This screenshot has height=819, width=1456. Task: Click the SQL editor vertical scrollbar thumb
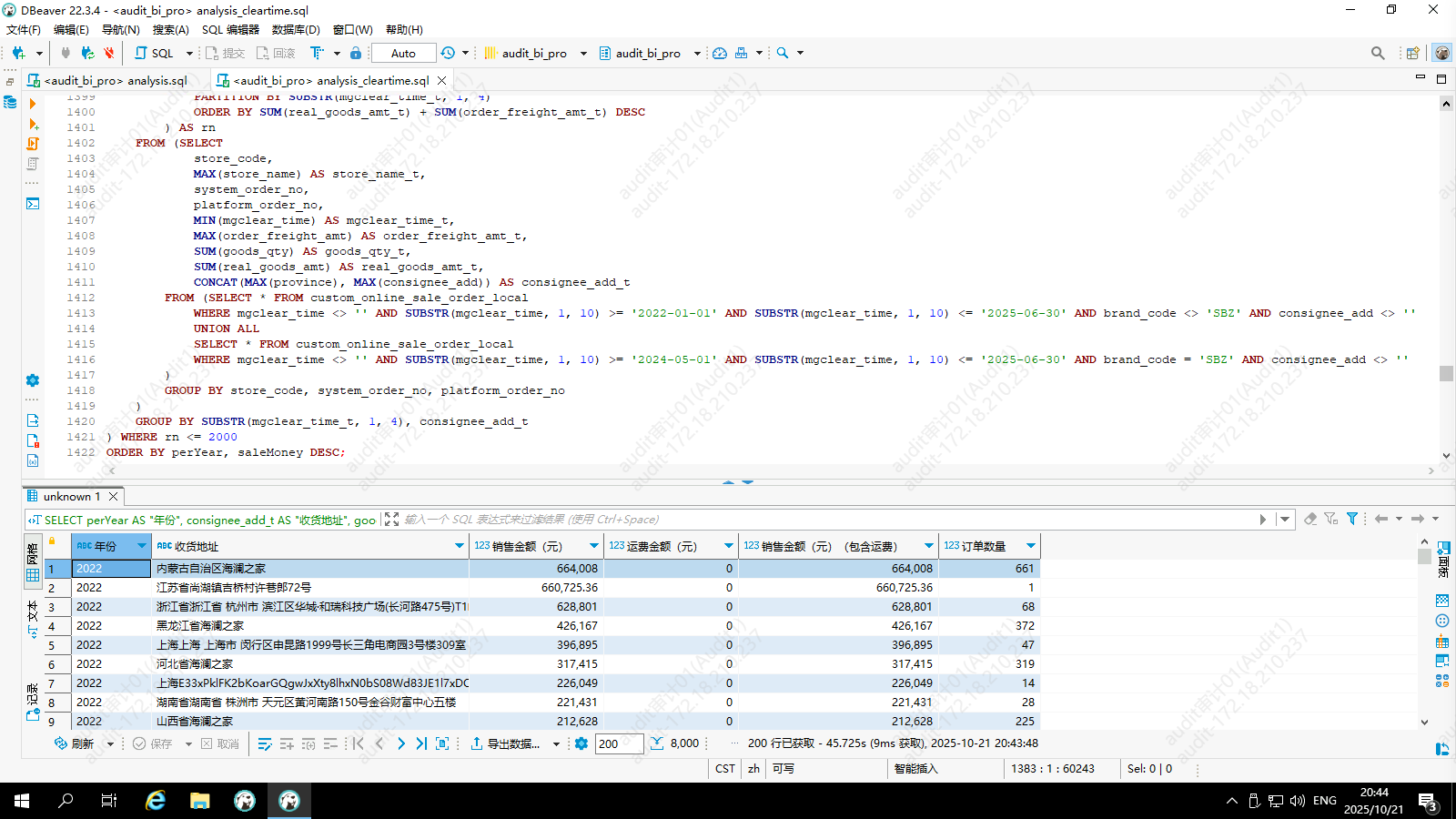coord(1446,373)
